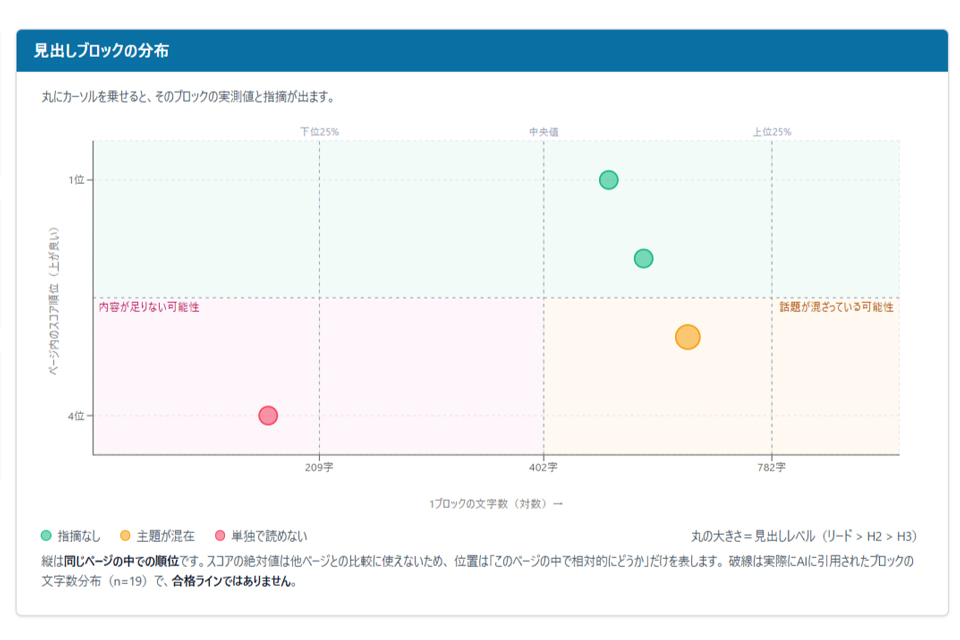
Task: Click the 丸にカーソルを乗せると instruction text
Action: (x=189, y=97)
